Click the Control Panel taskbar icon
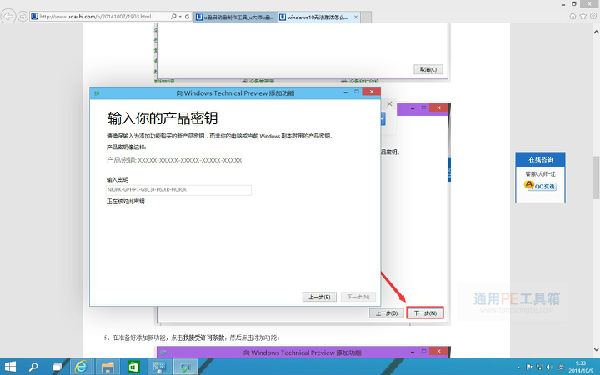 [x=159, y=367]
